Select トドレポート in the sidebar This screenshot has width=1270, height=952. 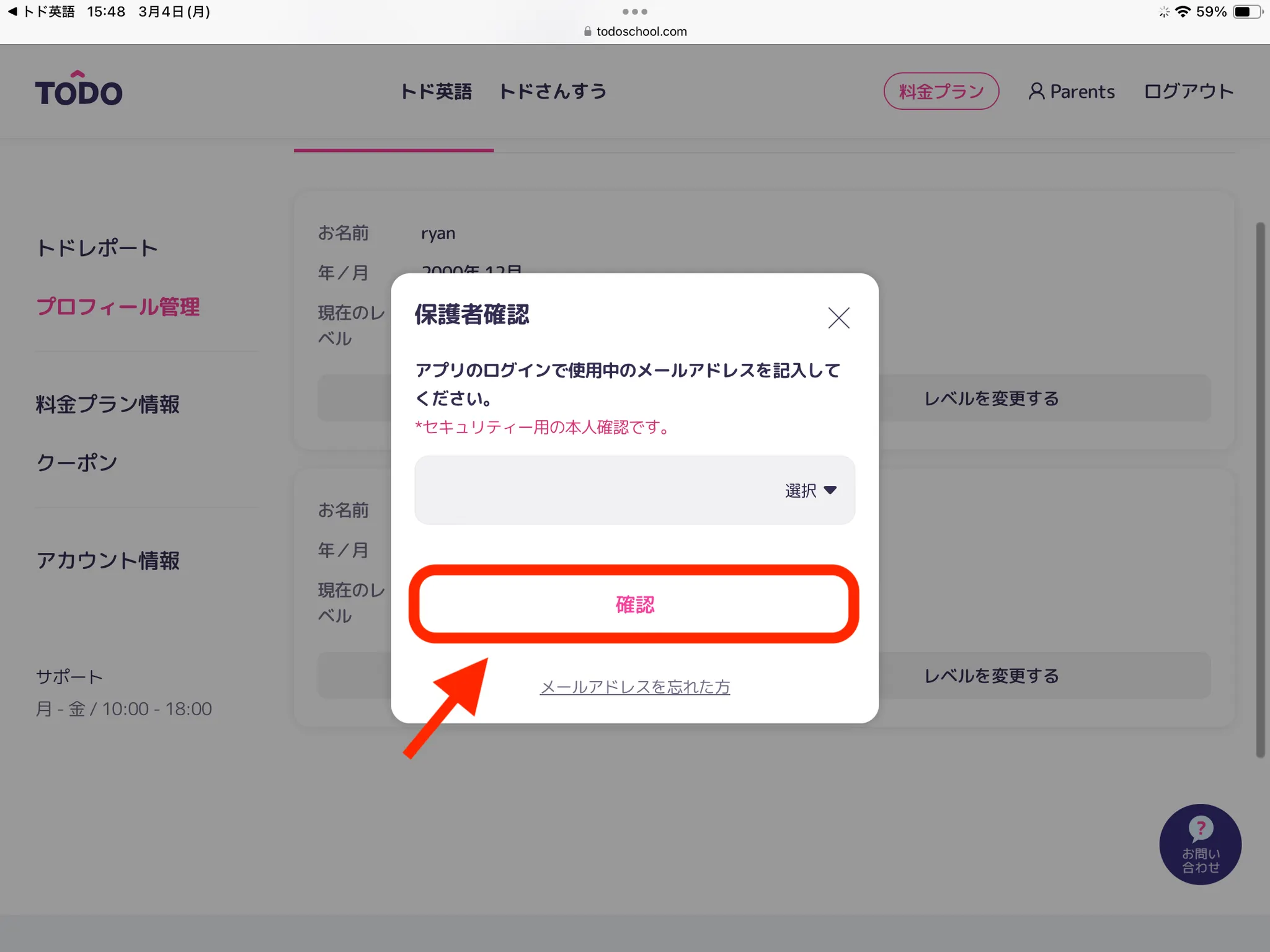click(x=97, y=248)
